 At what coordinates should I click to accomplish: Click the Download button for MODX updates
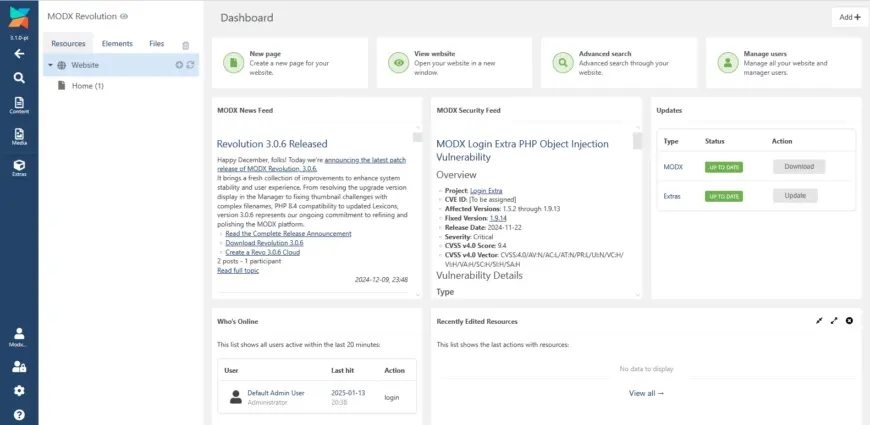(798, 167)
